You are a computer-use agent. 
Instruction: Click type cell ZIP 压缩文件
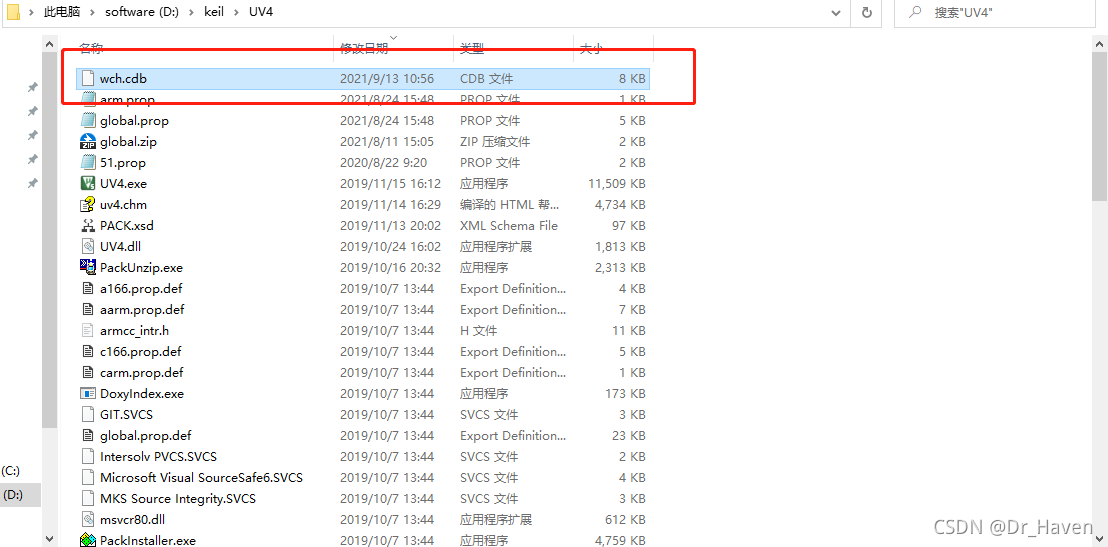pos(495,141)
